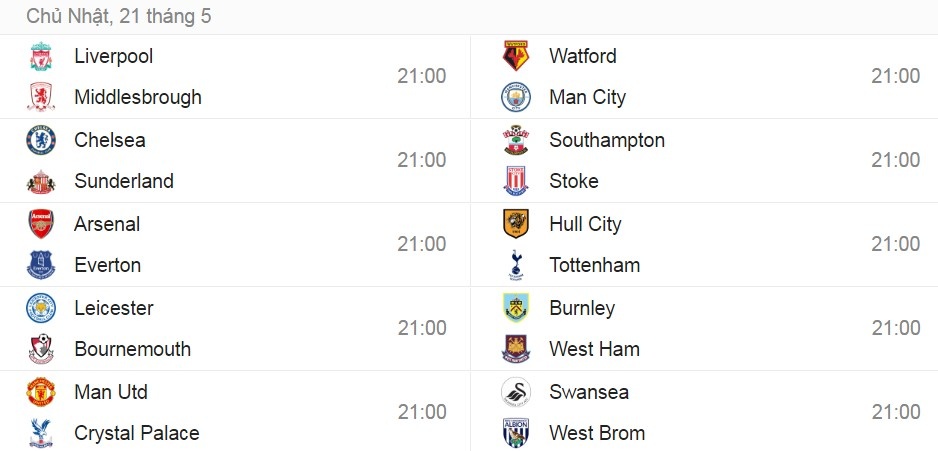Click the Man Utd club crest

(x=41, y=392)
